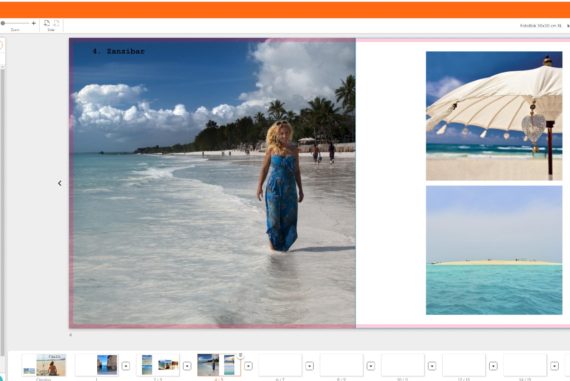Click the insert-page icon after pages 10-11
Viewport: 570px width, 381px height.
(432, 366)
